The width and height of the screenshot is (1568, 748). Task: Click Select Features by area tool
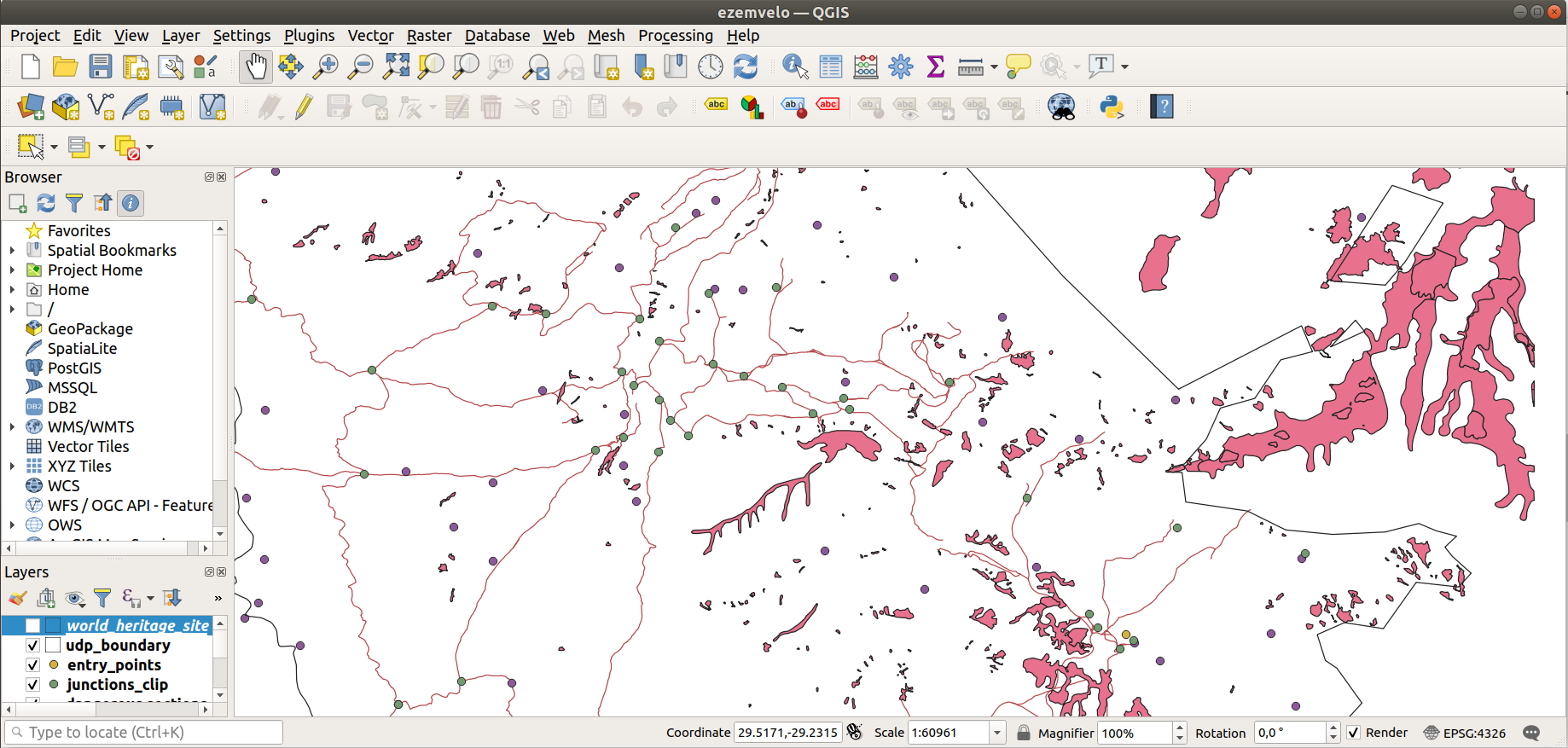pos(31,147)
